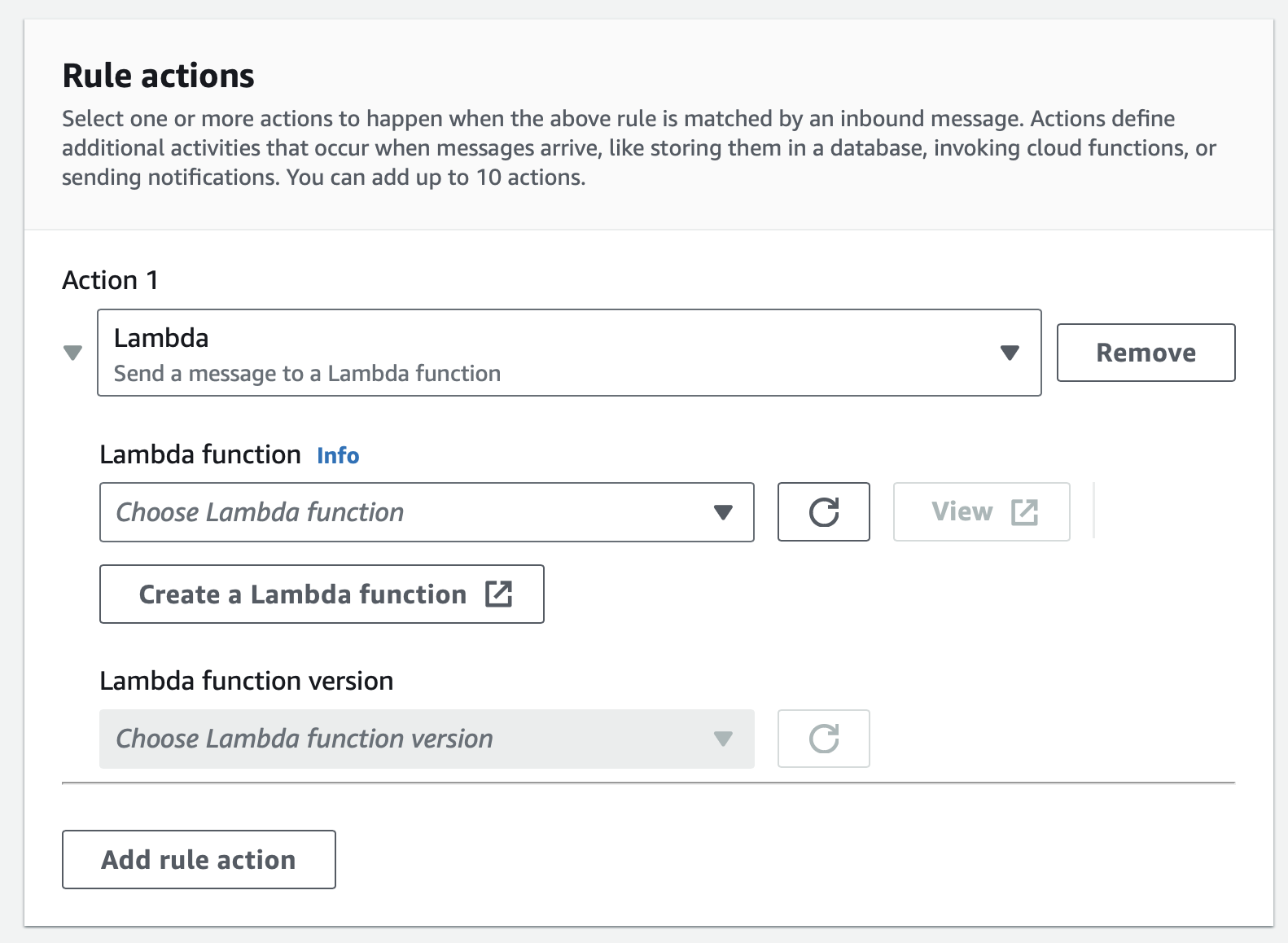Open the Lambda action type dropdown
Image resolution: width=1288 pixels, height=943 pixels.
tap(569, 353)
